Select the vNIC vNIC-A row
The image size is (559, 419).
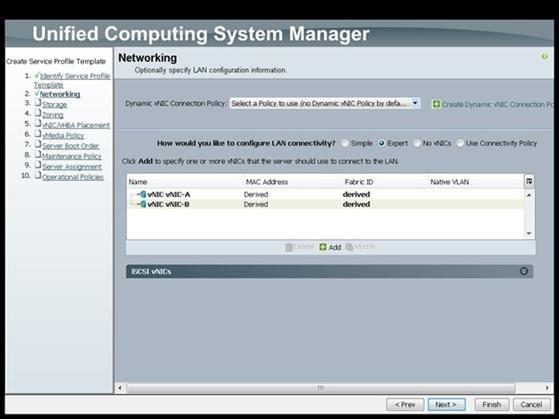click(x=325, y=194)
